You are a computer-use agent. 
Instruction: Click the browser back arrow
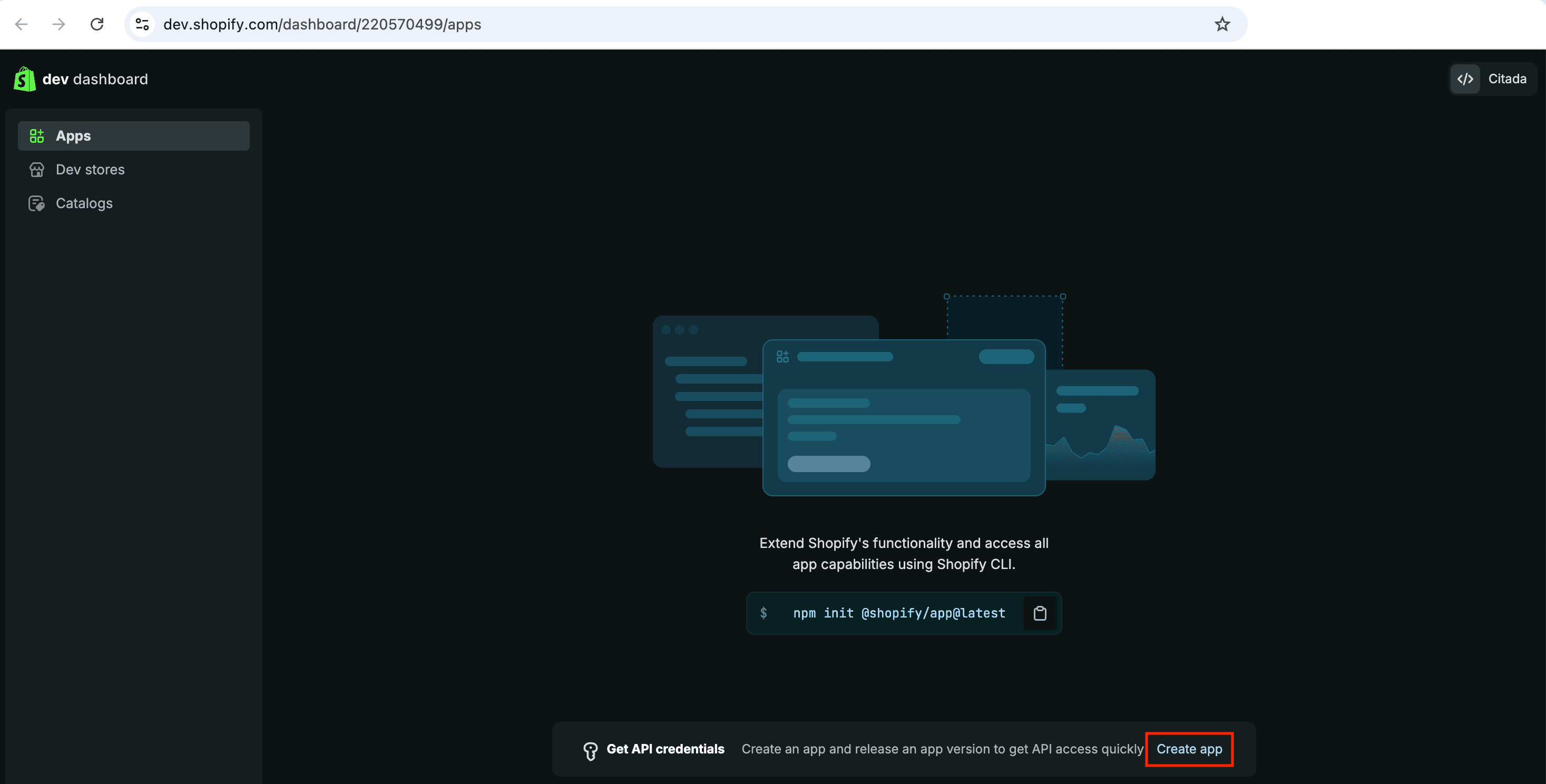pyautogui.click(x=22, y=24)
